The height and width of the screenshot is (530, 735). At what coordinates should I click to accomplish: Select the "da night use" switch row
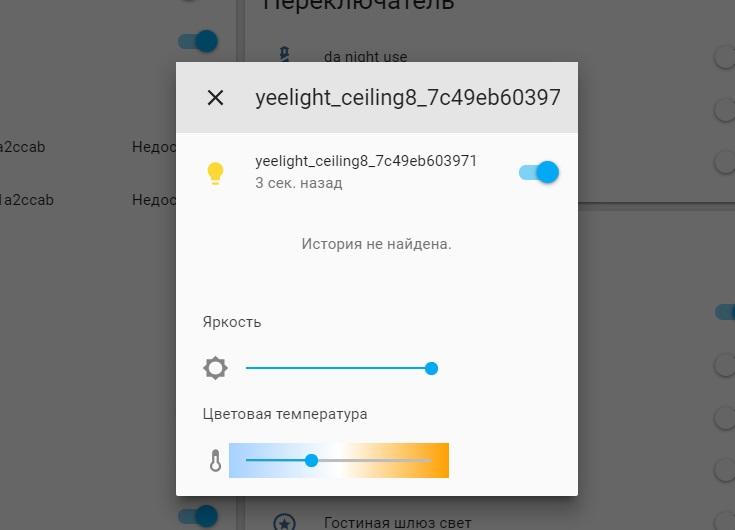pyautogui.click(x=490, y=56)
